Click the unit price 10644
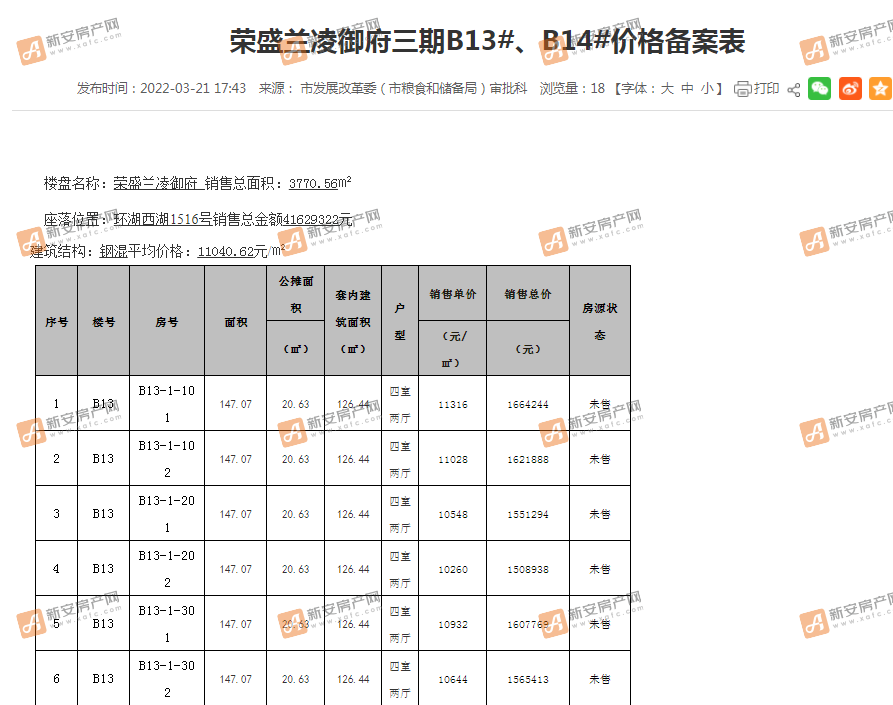This screenshot has width=893, height=705. (453, 679)
